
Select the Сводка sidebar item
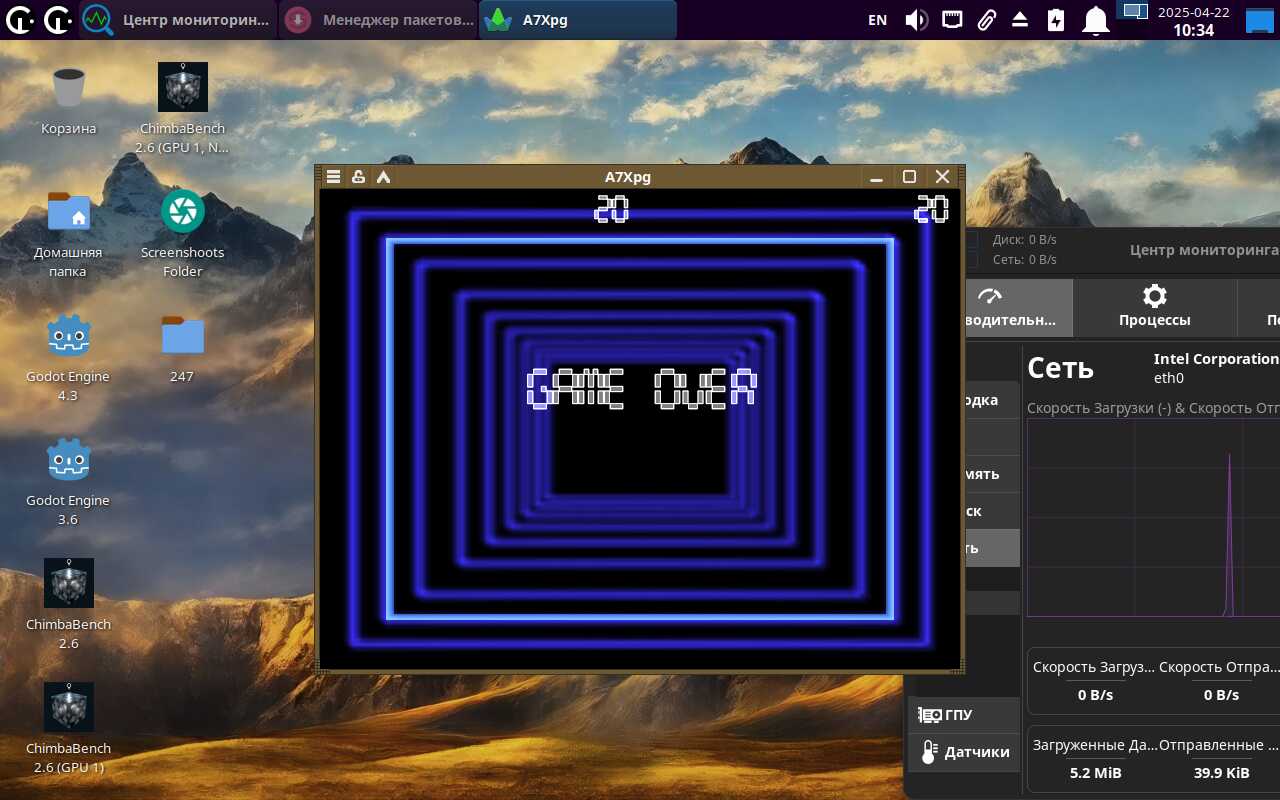point(992,400)
